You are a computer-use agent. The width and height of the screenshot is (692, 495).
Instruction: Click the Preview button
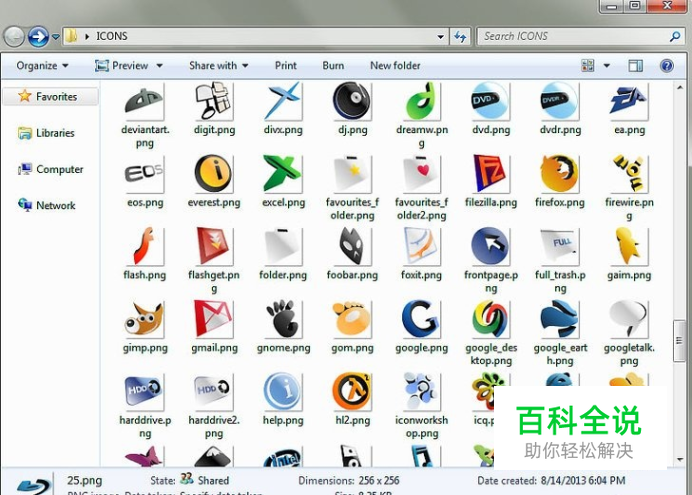tap(121, 66)
